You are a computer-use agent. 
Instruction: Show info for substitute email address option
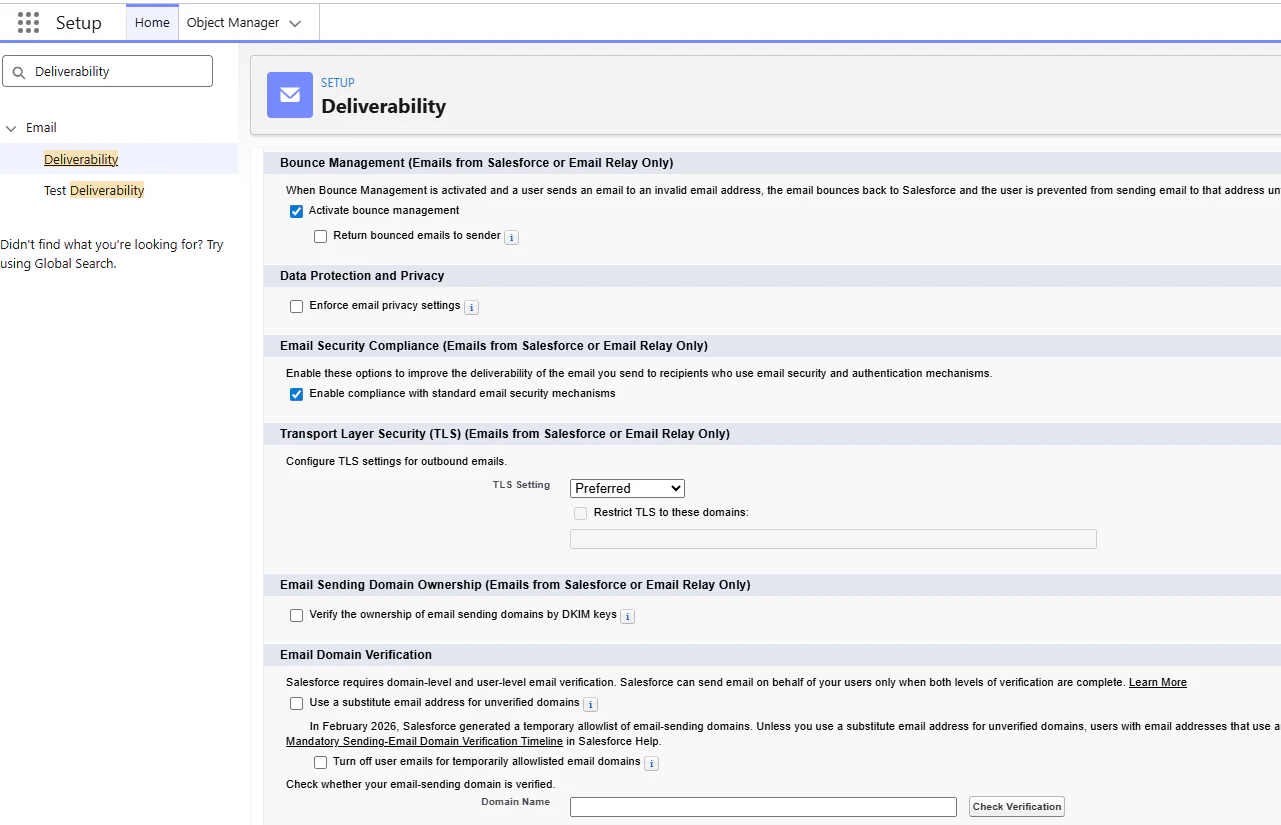coord(591,705)
